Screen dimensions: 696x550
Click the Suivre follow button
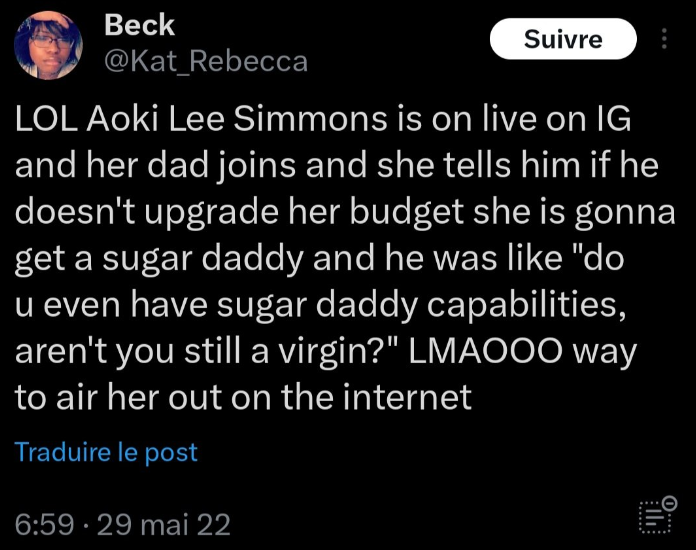tap(563, 40)
